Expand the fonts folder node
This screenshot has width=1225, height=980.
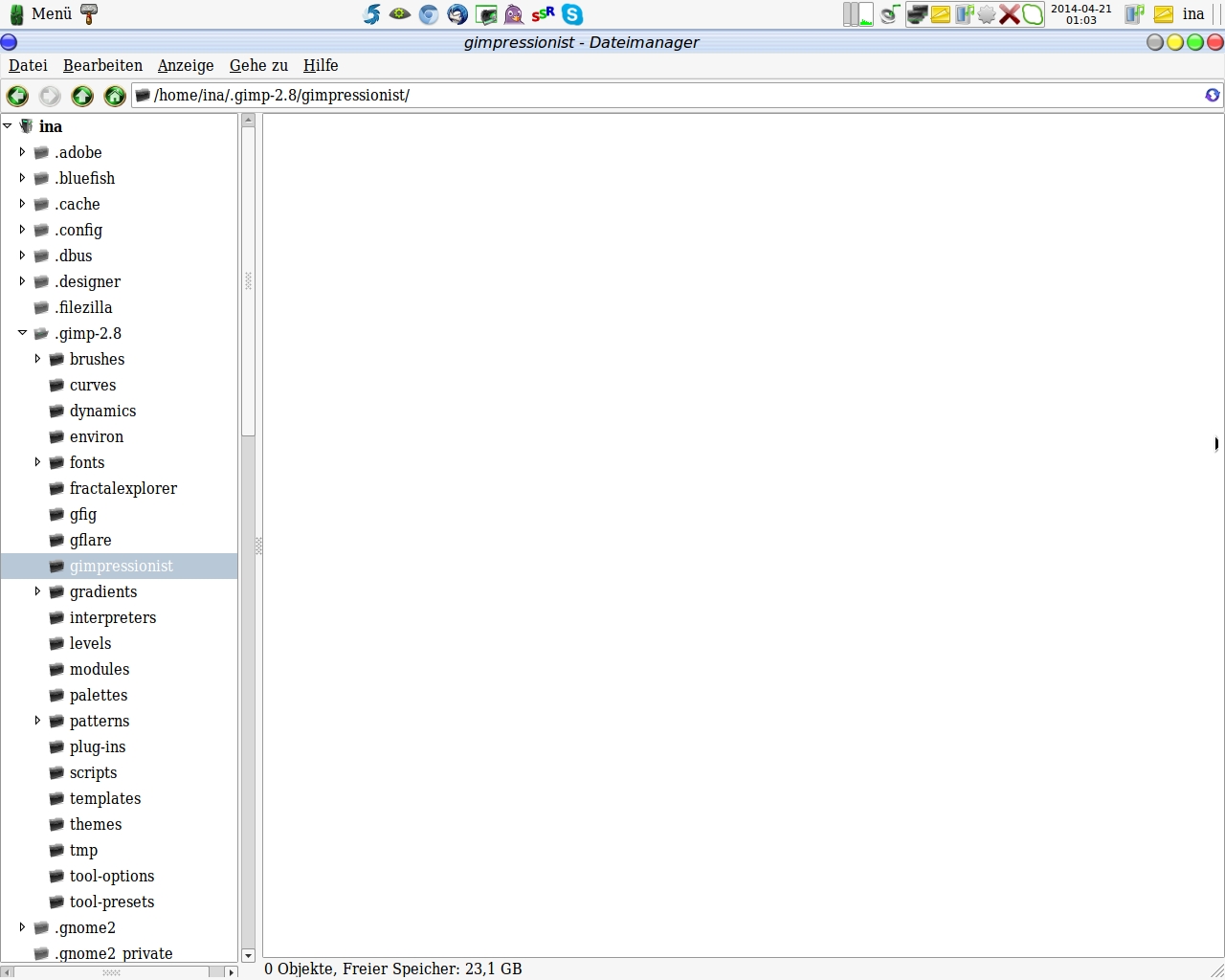pyautogui.click(x=37, y=461)
